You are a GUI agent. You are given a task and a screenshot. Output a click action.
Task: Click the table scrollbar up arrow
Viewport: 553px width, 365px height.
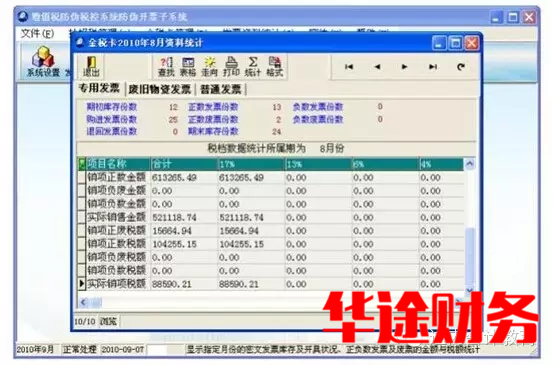[x=470, y=164]
